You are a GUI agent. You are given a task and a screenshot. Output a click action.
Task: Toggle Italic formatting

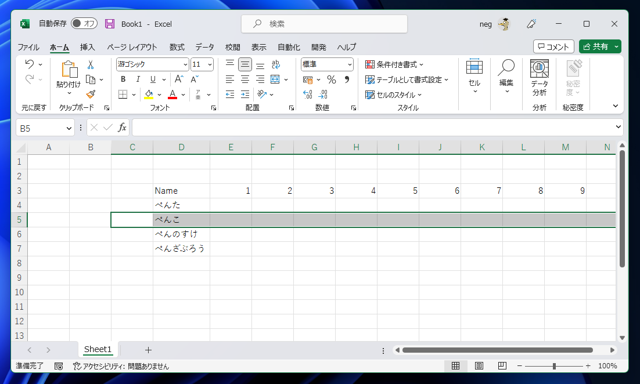point(138,79)
